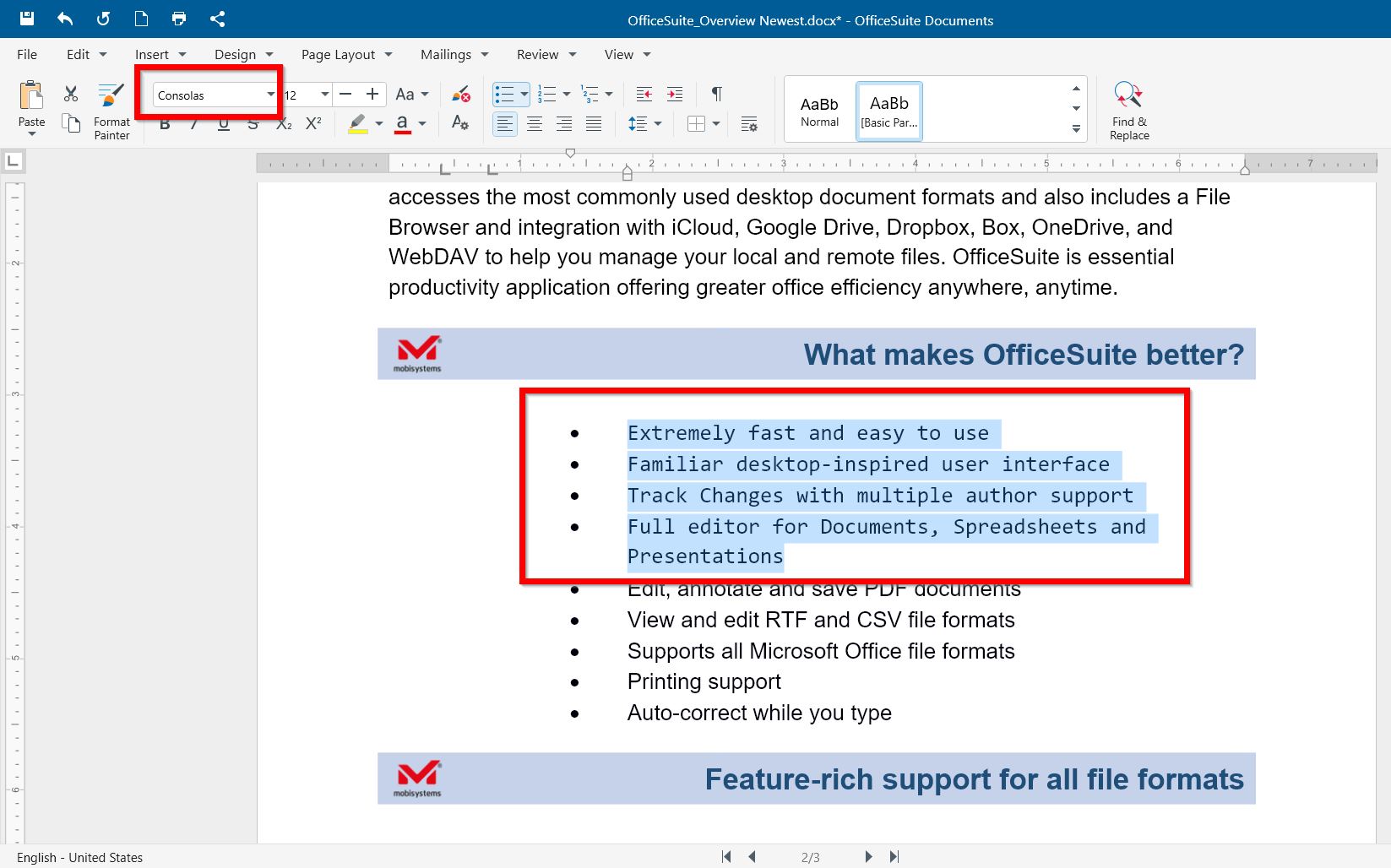This screenshot has width=1391, height=868.
Task: Open the Consolas font name dropdown
Action: pyautogui.click(x=270, y=95)
